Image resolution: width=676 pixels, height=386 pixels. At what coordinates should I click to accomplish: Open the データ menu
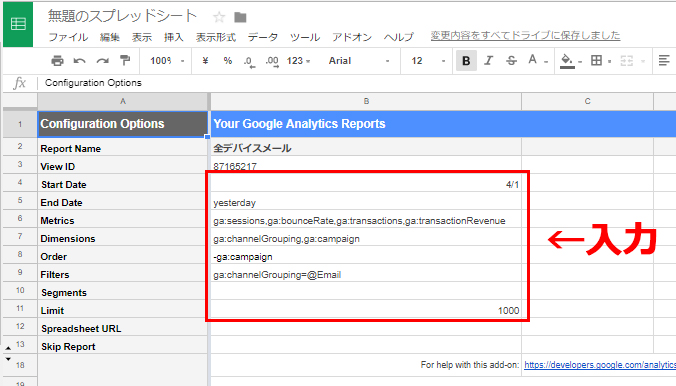[263, 38]
